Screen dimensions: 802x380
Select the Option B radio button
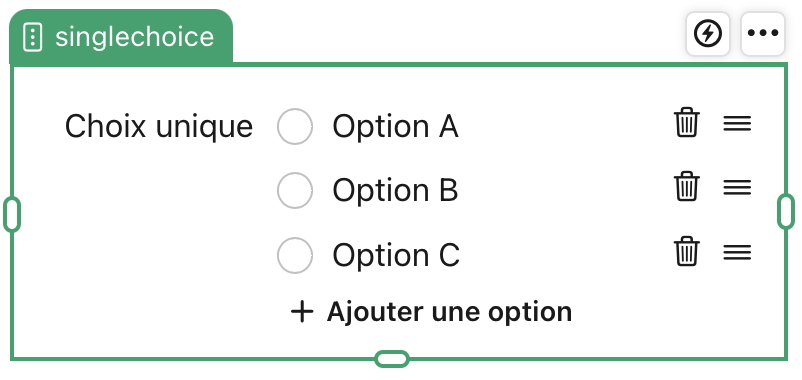pyautogui.click(x=295, y=190)
